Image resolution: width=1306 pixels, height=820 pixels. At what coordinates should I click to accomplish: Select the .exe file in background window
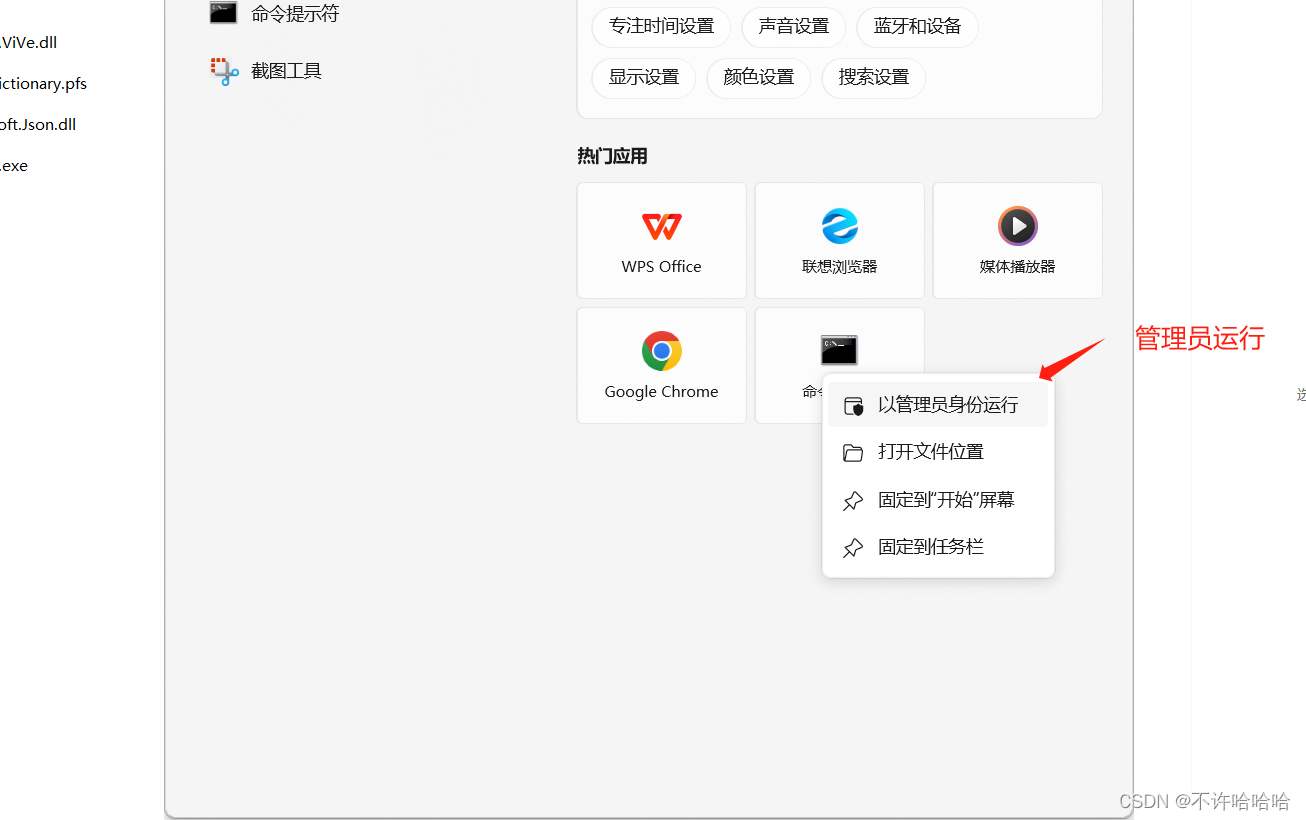(x=14, y=165)
